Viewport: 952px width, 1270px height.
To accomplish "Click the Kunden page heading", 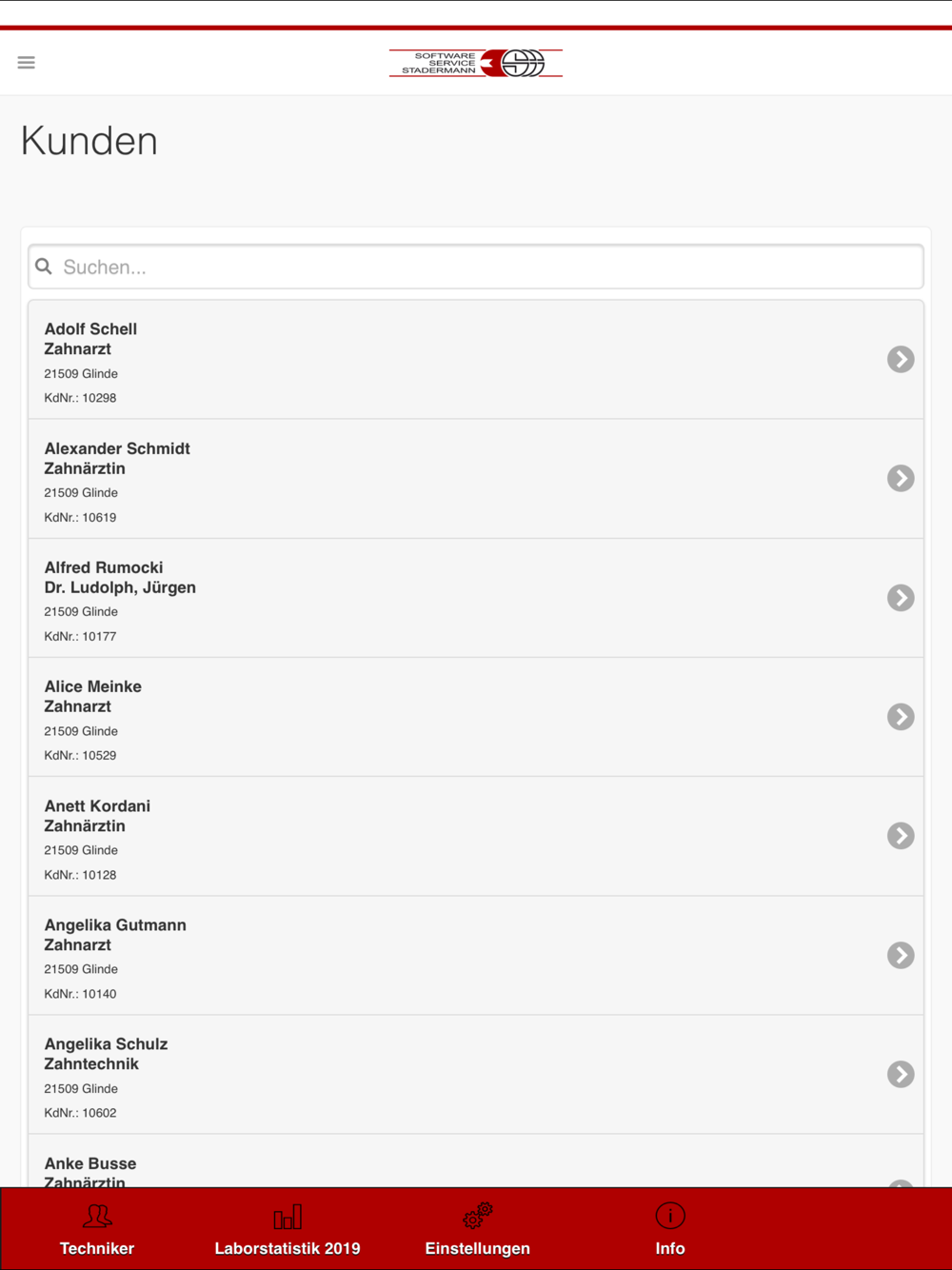I will (89, 141).
